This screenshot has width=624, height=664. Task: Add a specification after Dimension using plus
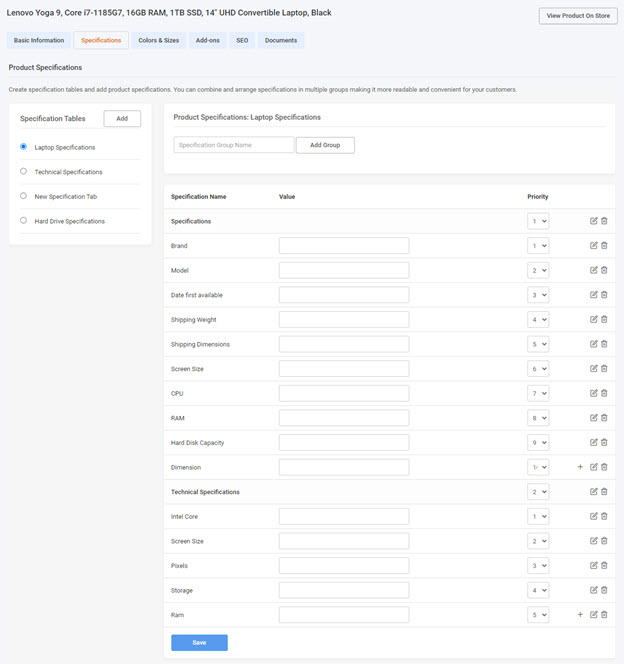tap(580, 467)
